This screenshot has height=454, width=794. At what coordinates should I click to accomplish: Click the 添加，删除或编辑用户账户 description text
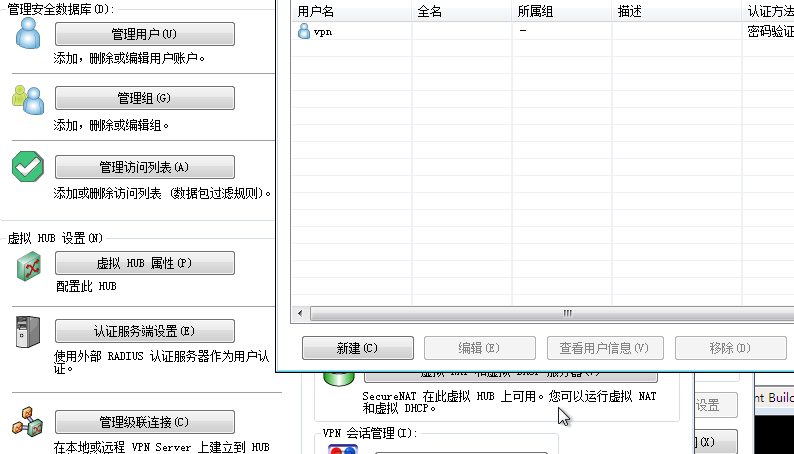tap(130, 58)
